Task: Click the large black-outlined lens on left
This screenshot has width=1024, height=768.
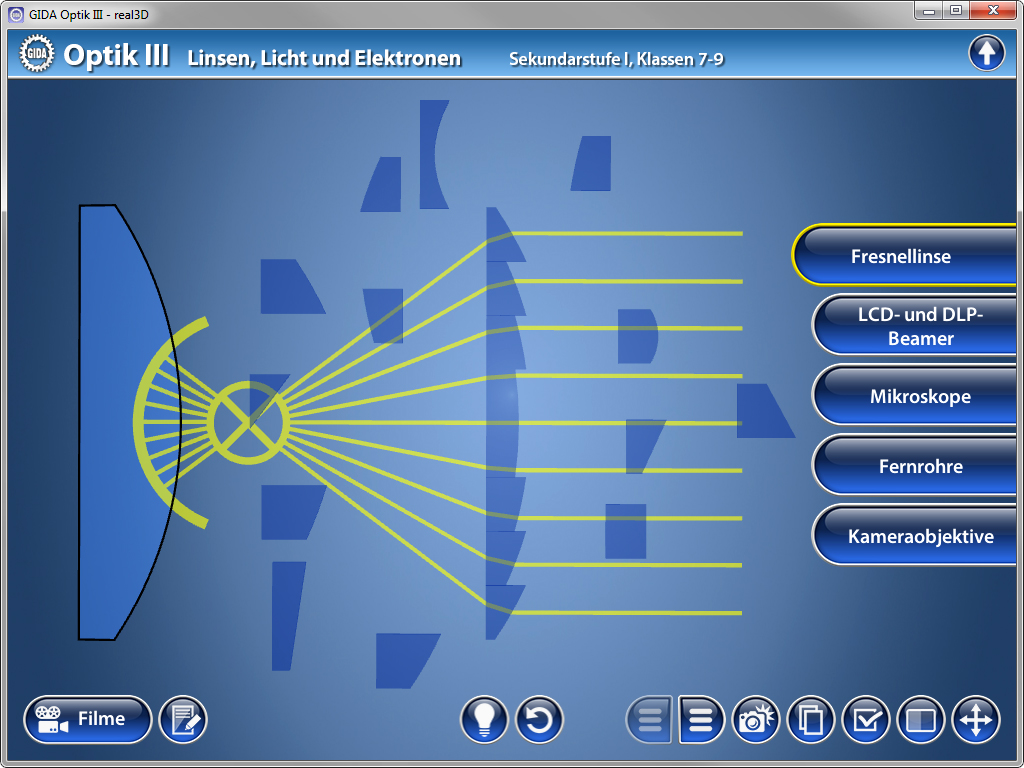Action: [x=120, y=420]
